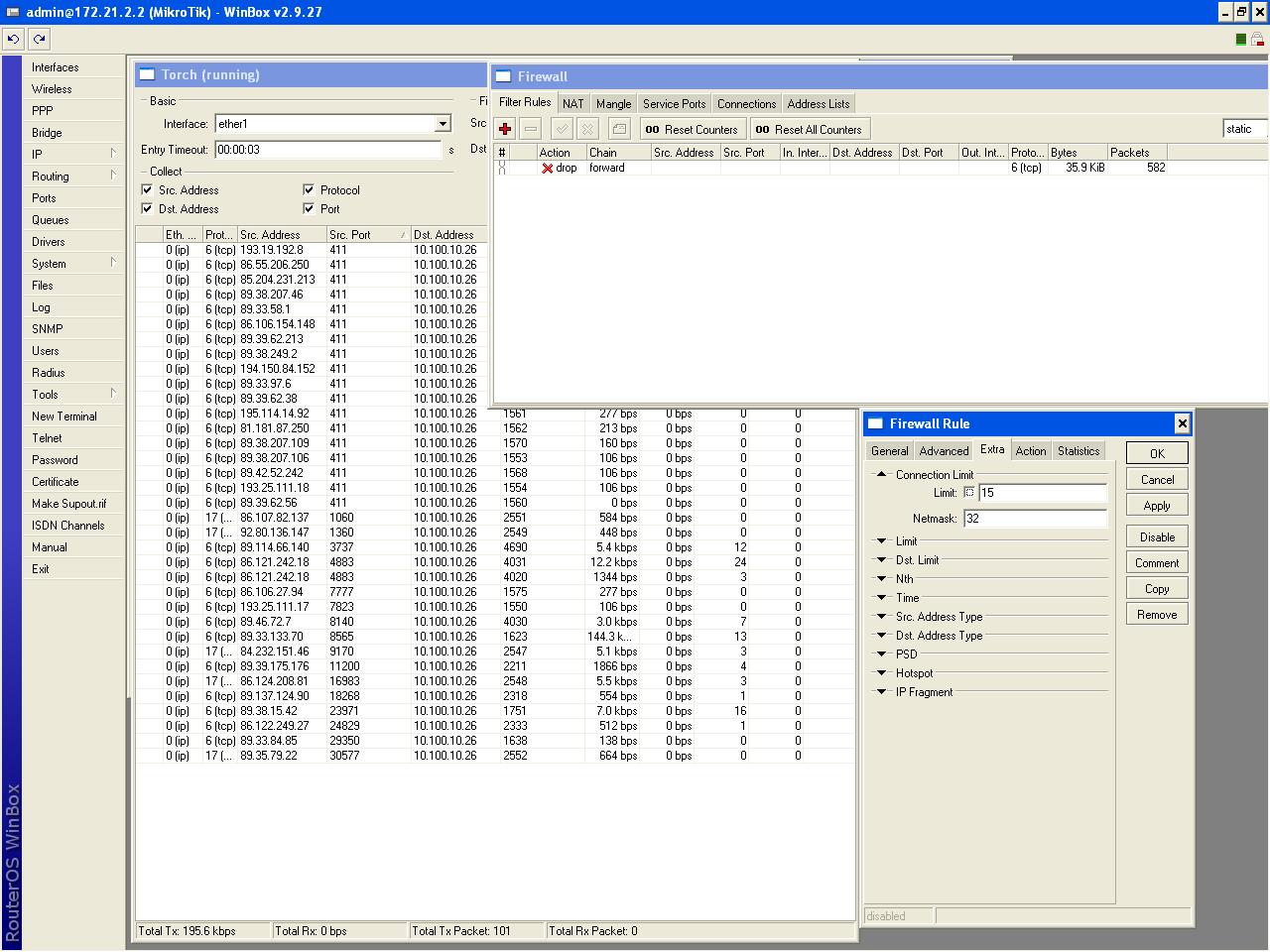
Task: Collapse the Connection Limit section
Action: click(x=880, y=474)
